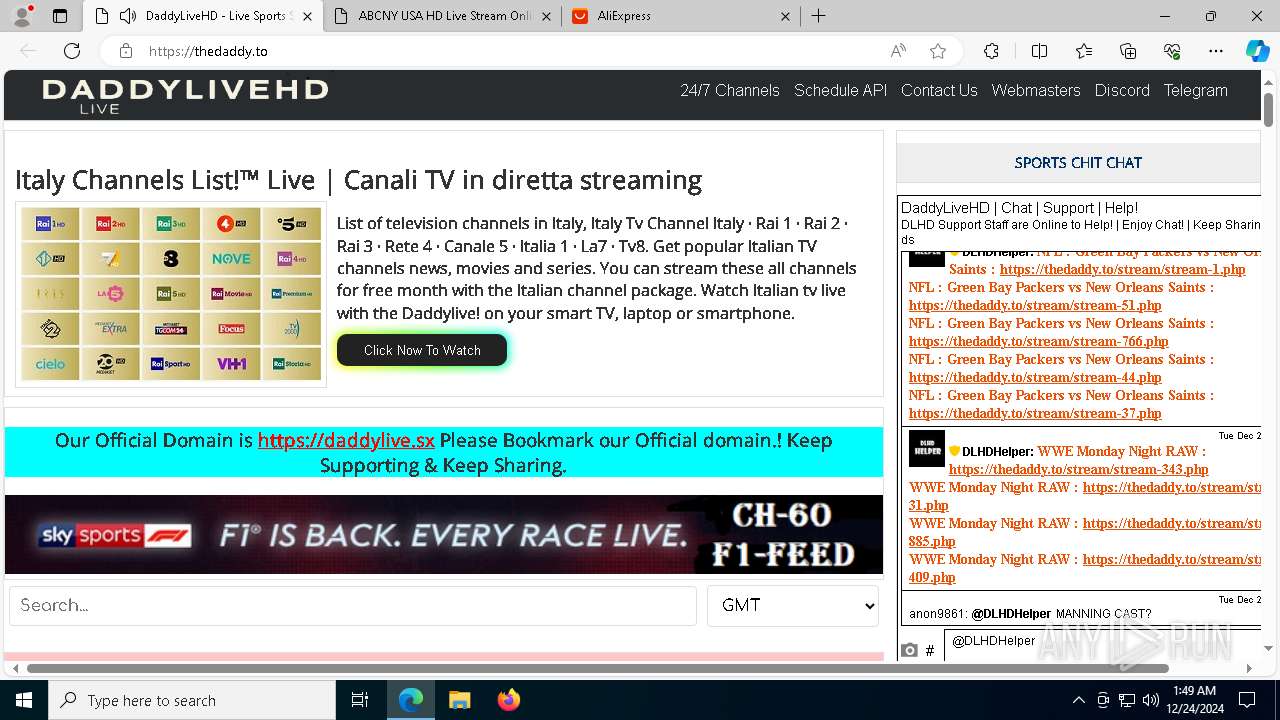Click the SPORTS CHIT CHAT heading

pyautogui.click(x=1078, y=162)
